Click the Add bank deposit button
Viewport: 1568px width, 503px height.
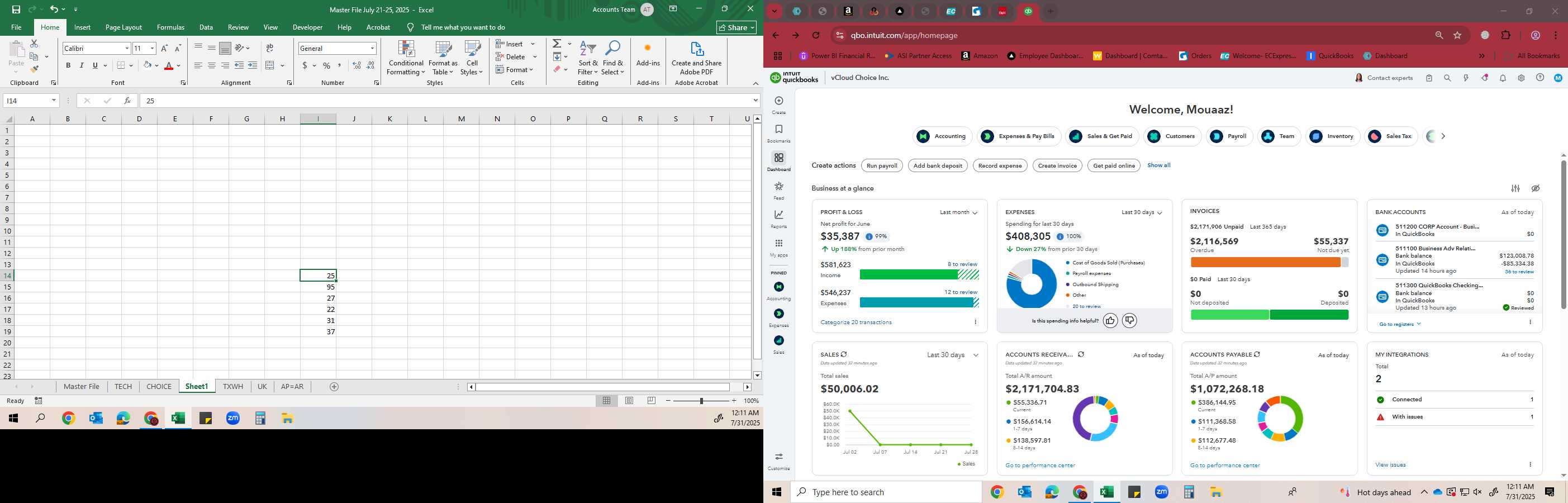pos(938,165)
